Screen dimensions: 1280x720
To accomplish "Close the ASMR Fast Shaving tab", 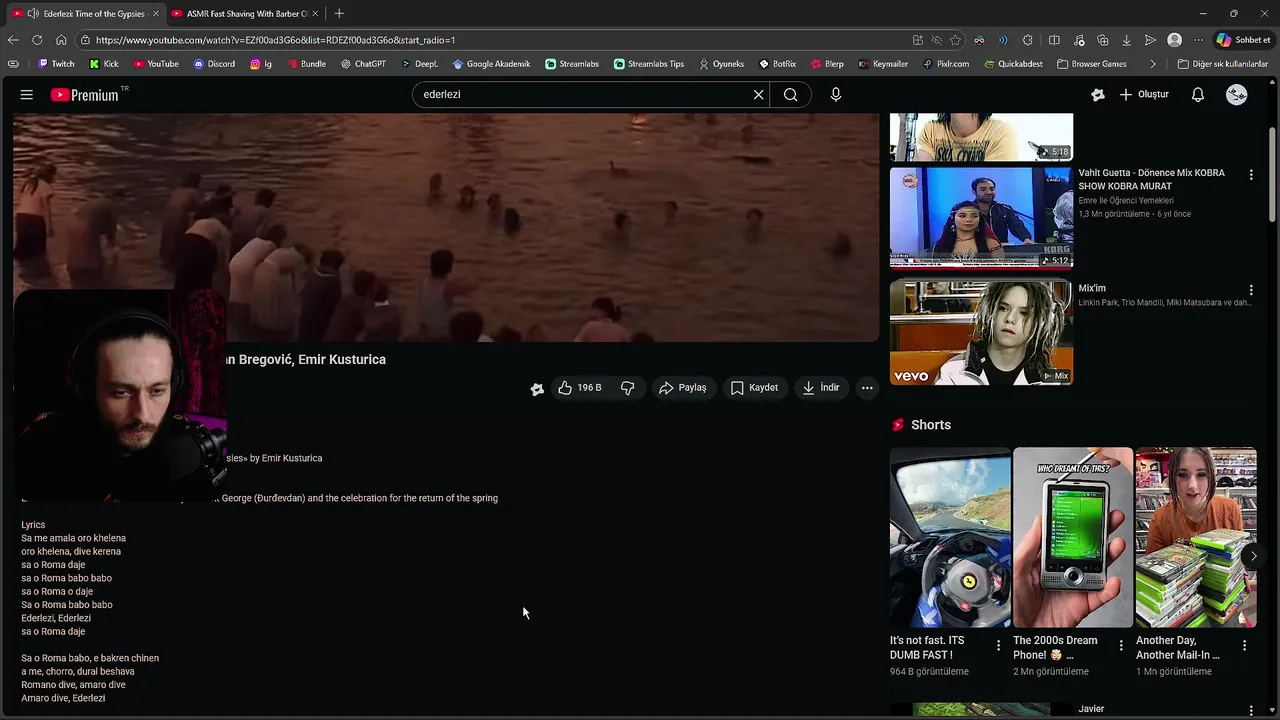I will [x=315, y=13].
